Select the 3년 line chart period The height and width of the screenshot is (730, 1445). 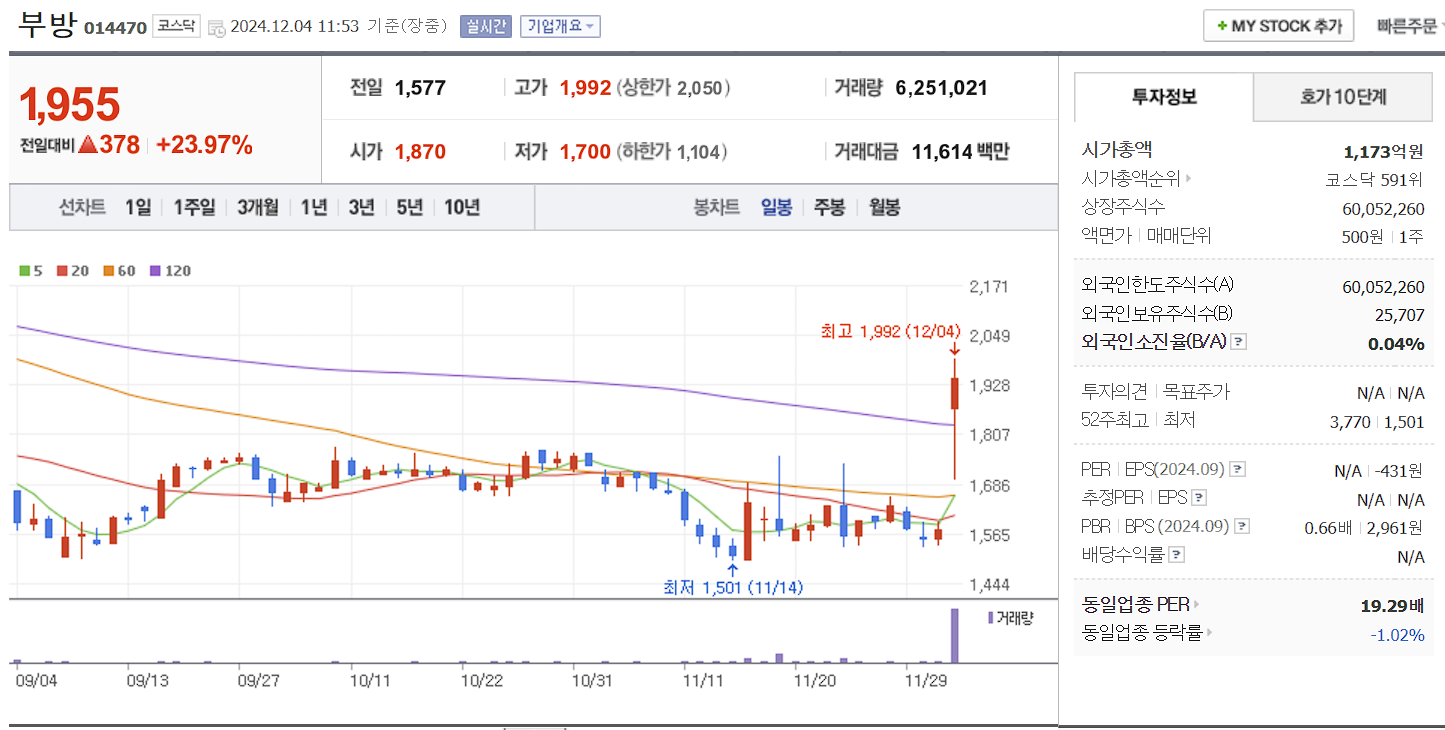361,207
